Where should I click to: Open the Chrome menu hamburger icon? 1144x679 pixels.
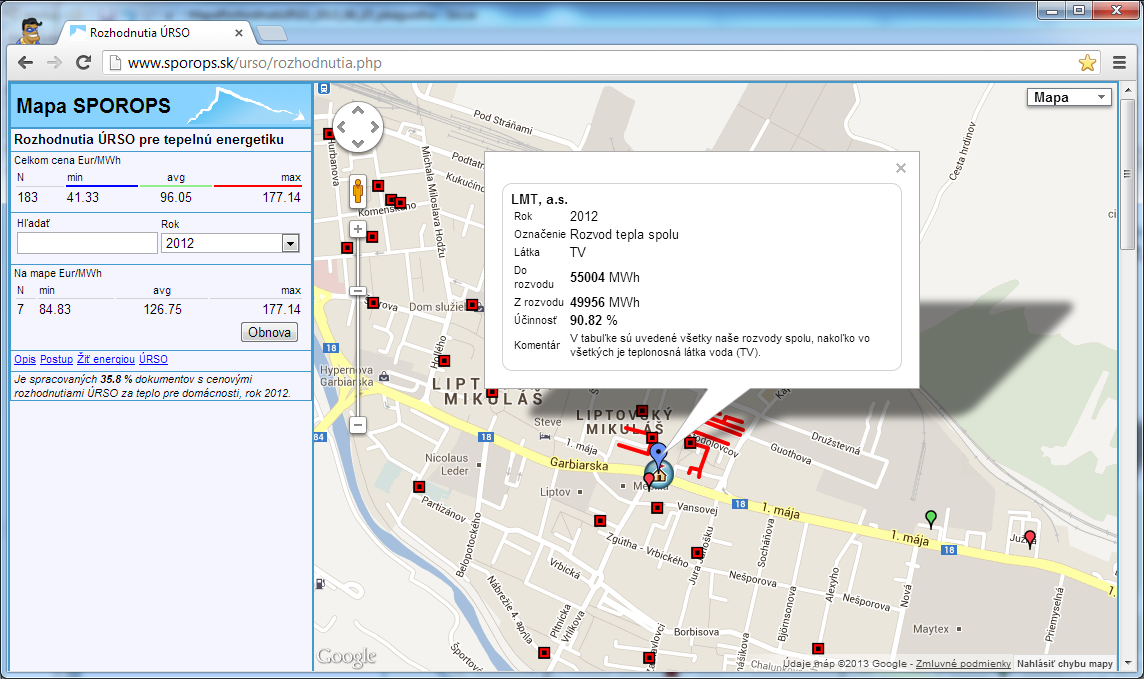1119,63
